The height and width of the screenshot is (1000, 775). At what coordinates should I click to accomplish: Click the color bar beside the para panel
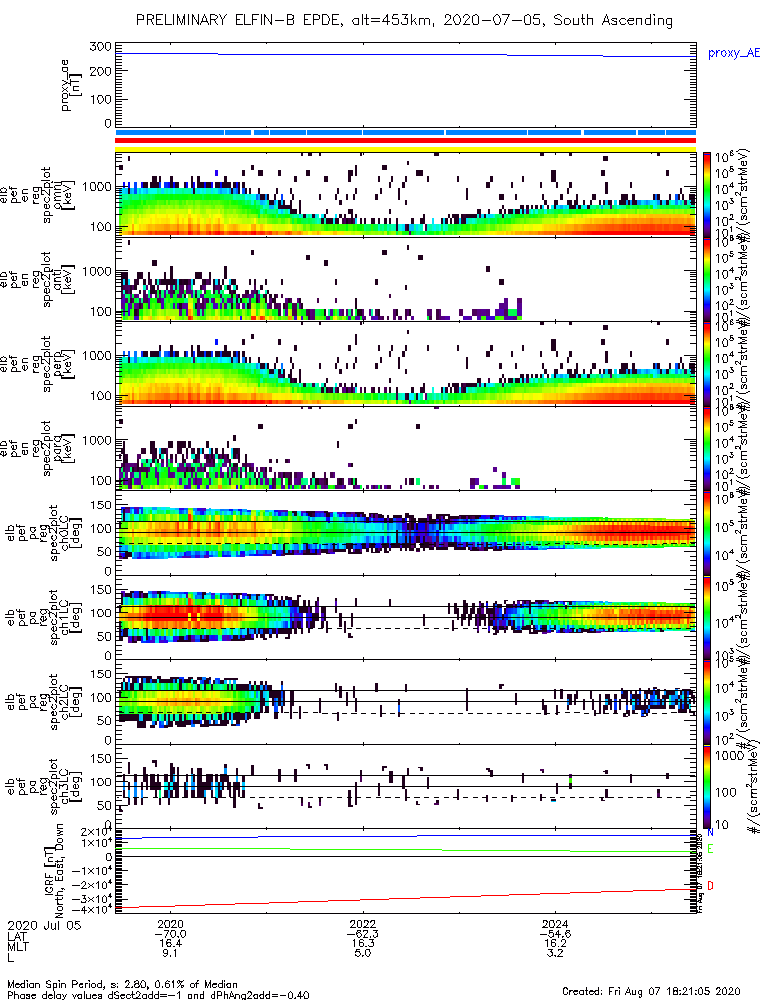click(707, 448)
